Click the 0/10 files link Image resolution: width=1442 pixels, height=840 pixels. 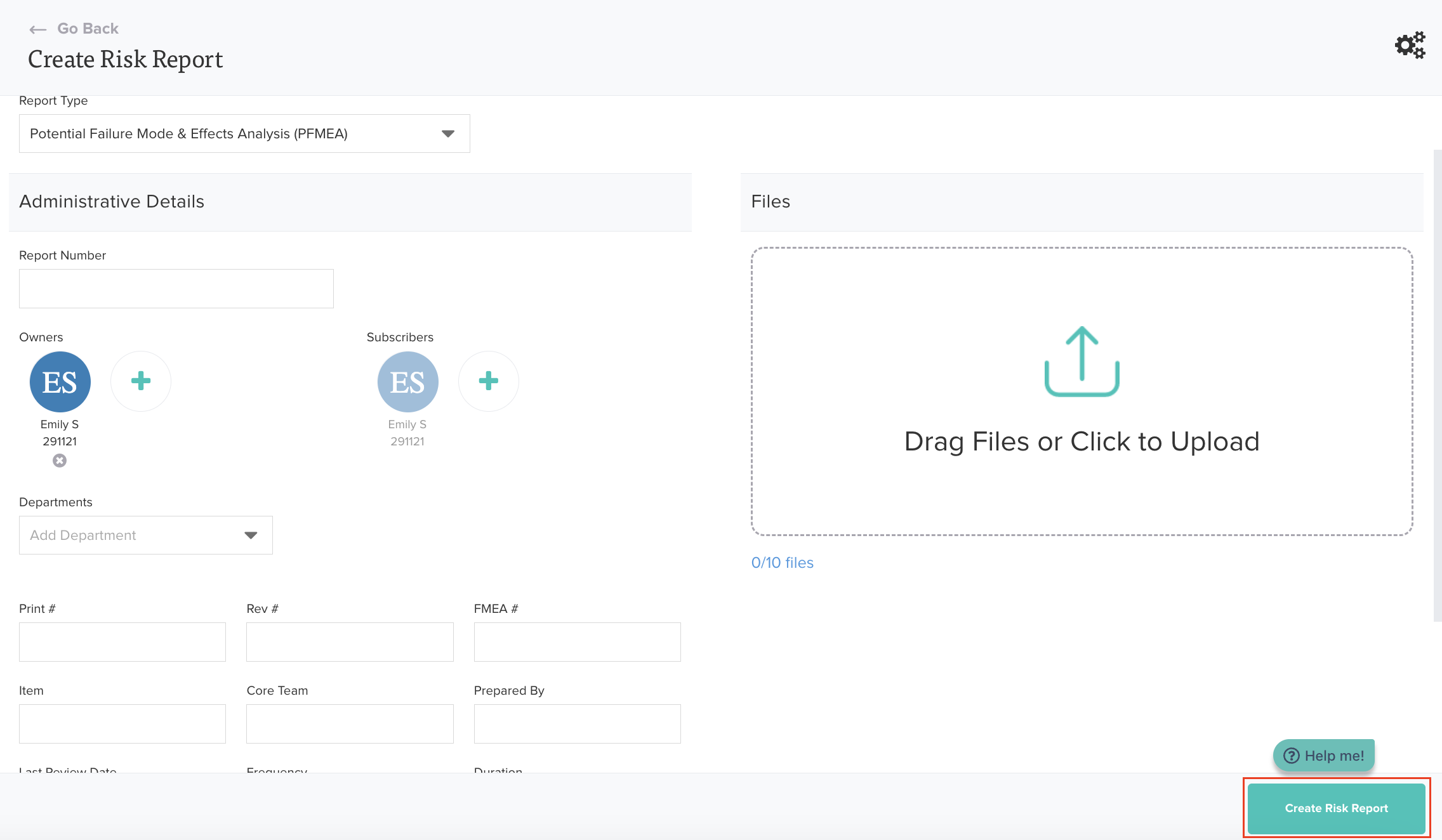click(782, 563)
